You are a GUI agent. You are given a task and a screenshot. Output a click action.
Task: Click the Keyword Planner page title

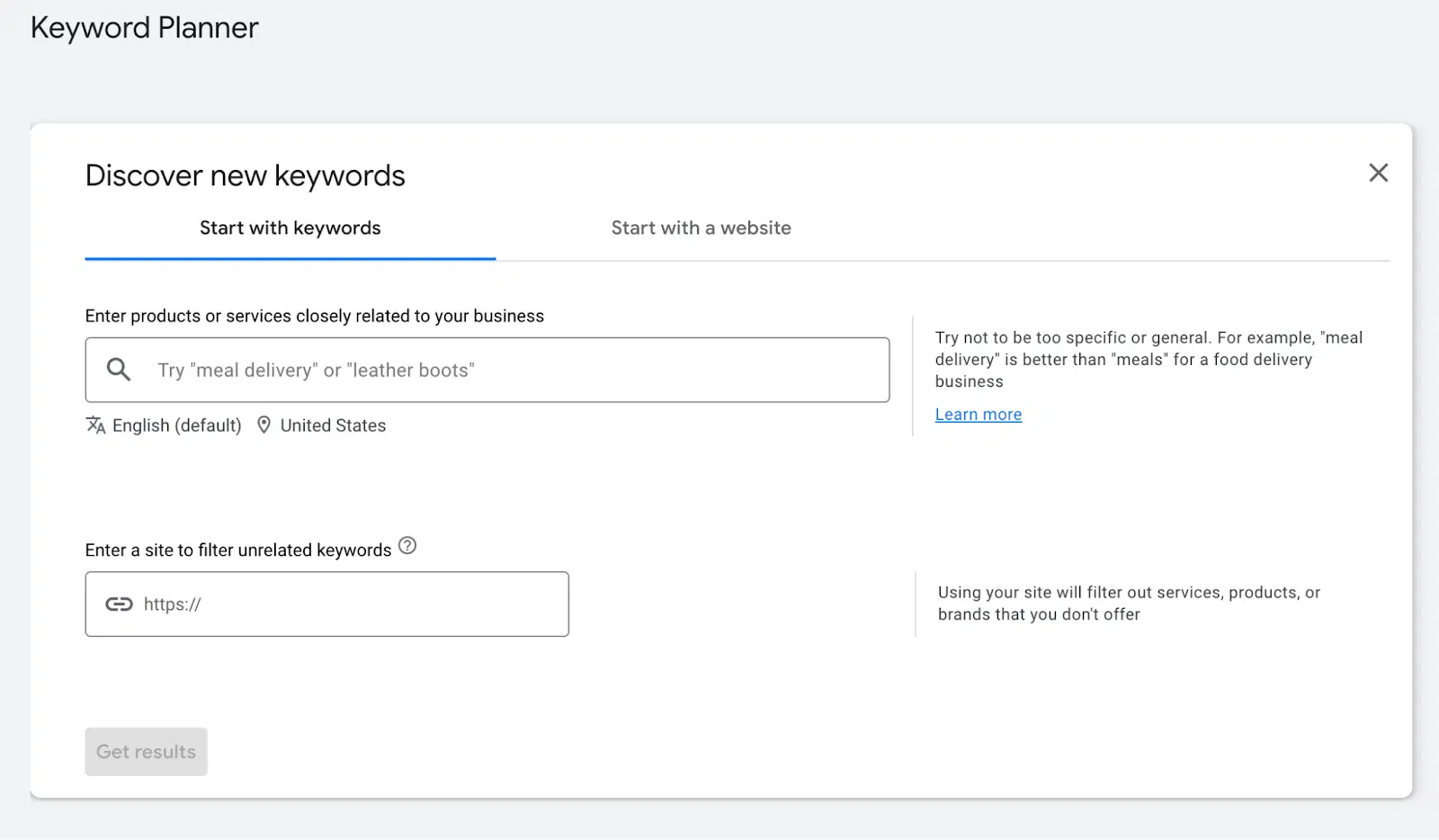coord(145,28)
